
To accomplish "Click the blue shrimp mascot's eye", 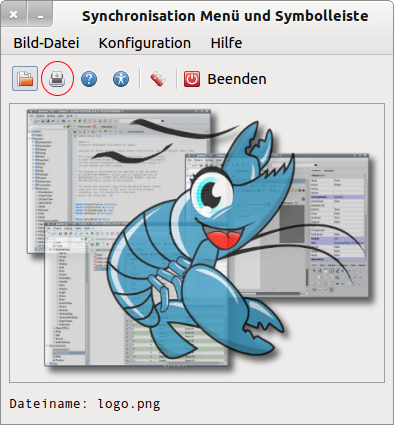I will point(209,192).
